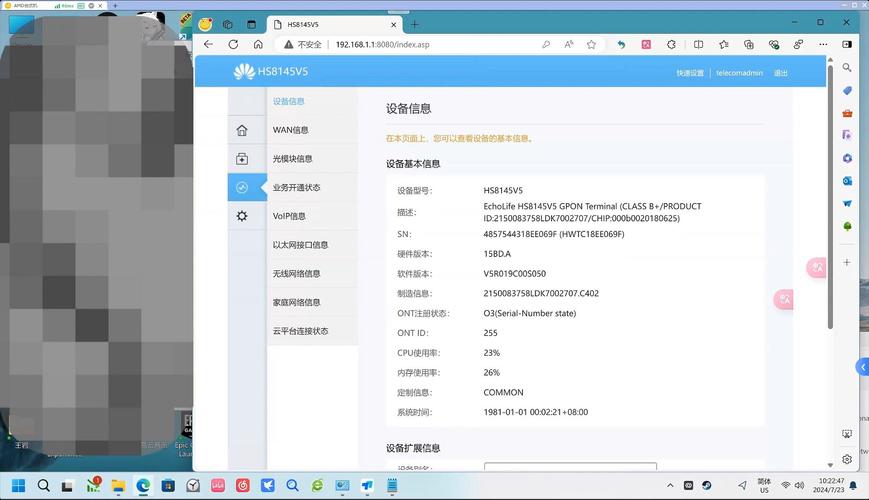Open the browser essentials heart icon
Image resolution: width=869 pixels, height=500 pixels.
click(x=774, y=44)
